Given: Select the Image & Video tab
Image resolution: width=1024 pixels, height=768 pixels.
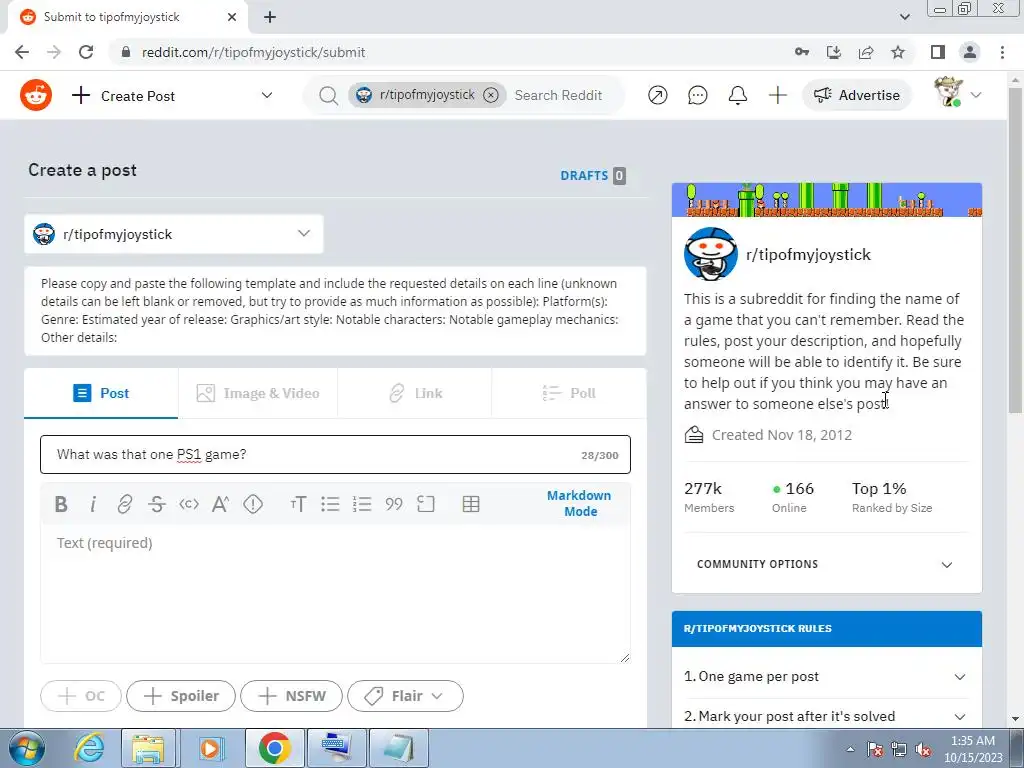Looking at the screenshot, I should click(x=258, y=393).
